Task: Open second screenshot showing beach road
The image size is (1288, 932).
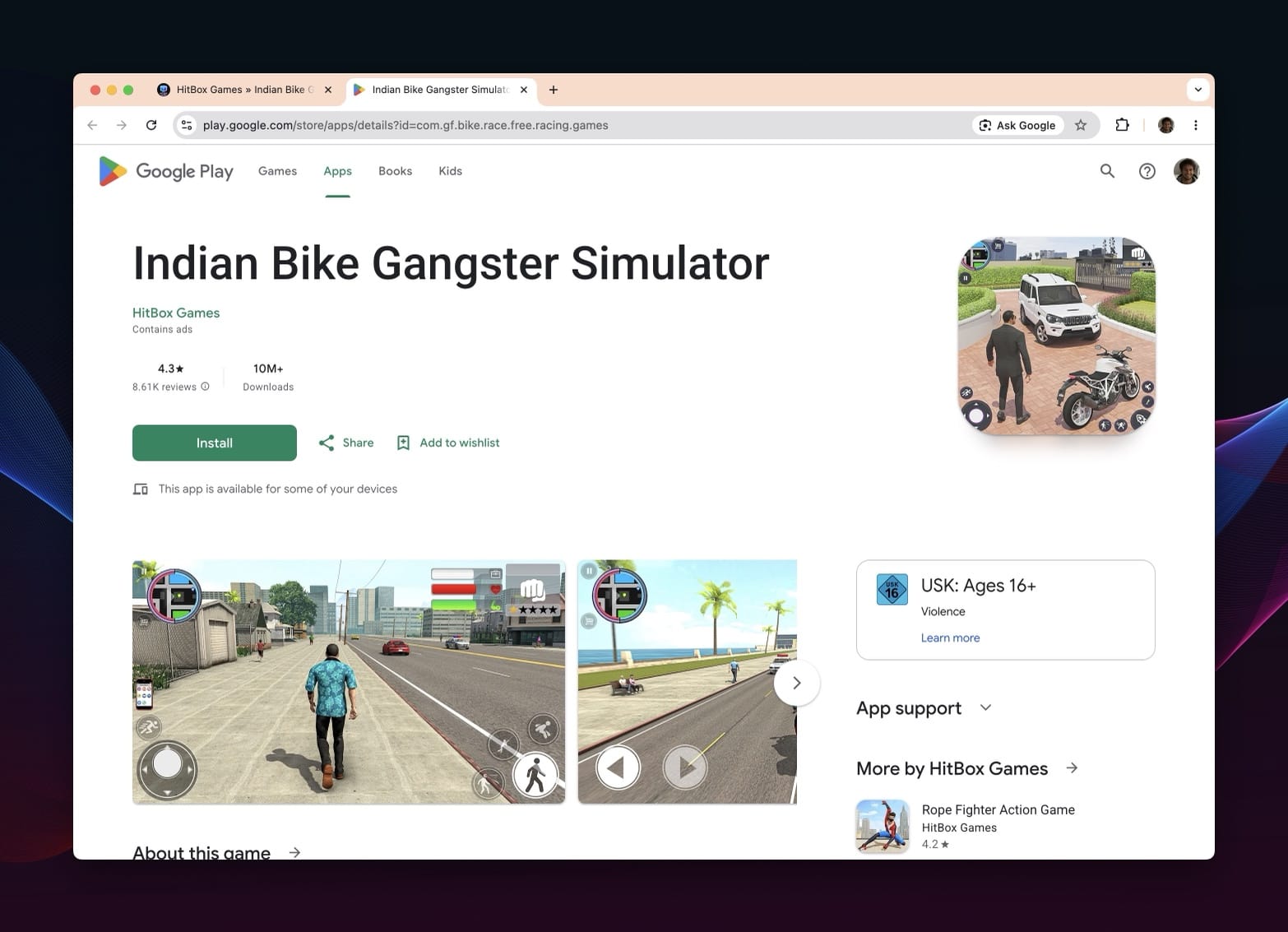Action: [x=688, y=682]
